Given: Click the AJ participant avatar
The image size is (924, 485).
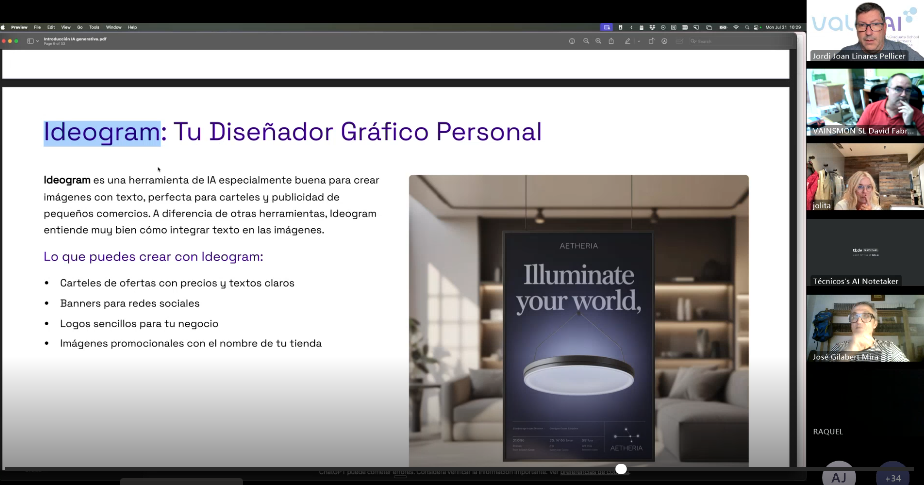Looking at the screenshot, I should [x=839, y=475].
